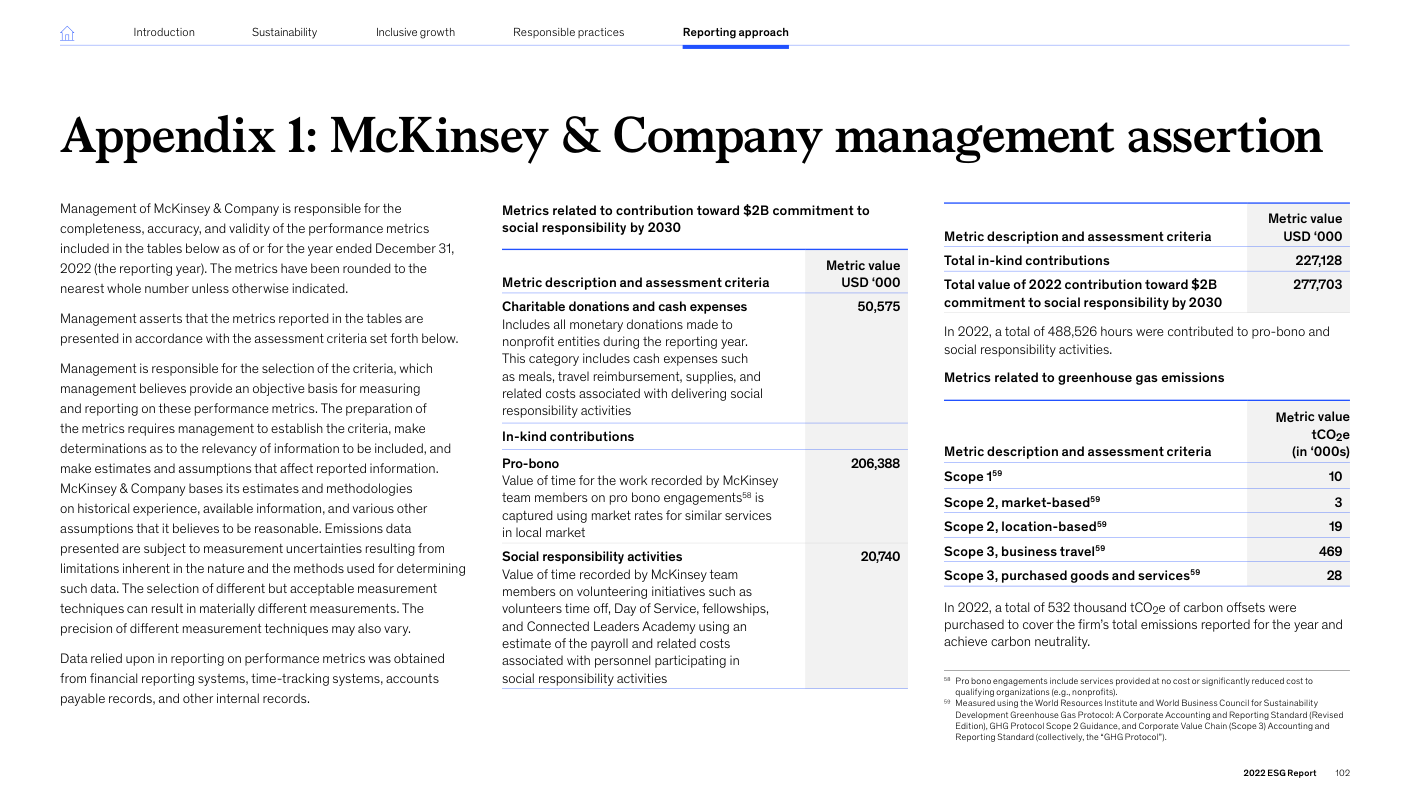Open footnote 59 beside Scope 2, market-based
The height and width of the screenshot is (794, 1410).
1095,498
